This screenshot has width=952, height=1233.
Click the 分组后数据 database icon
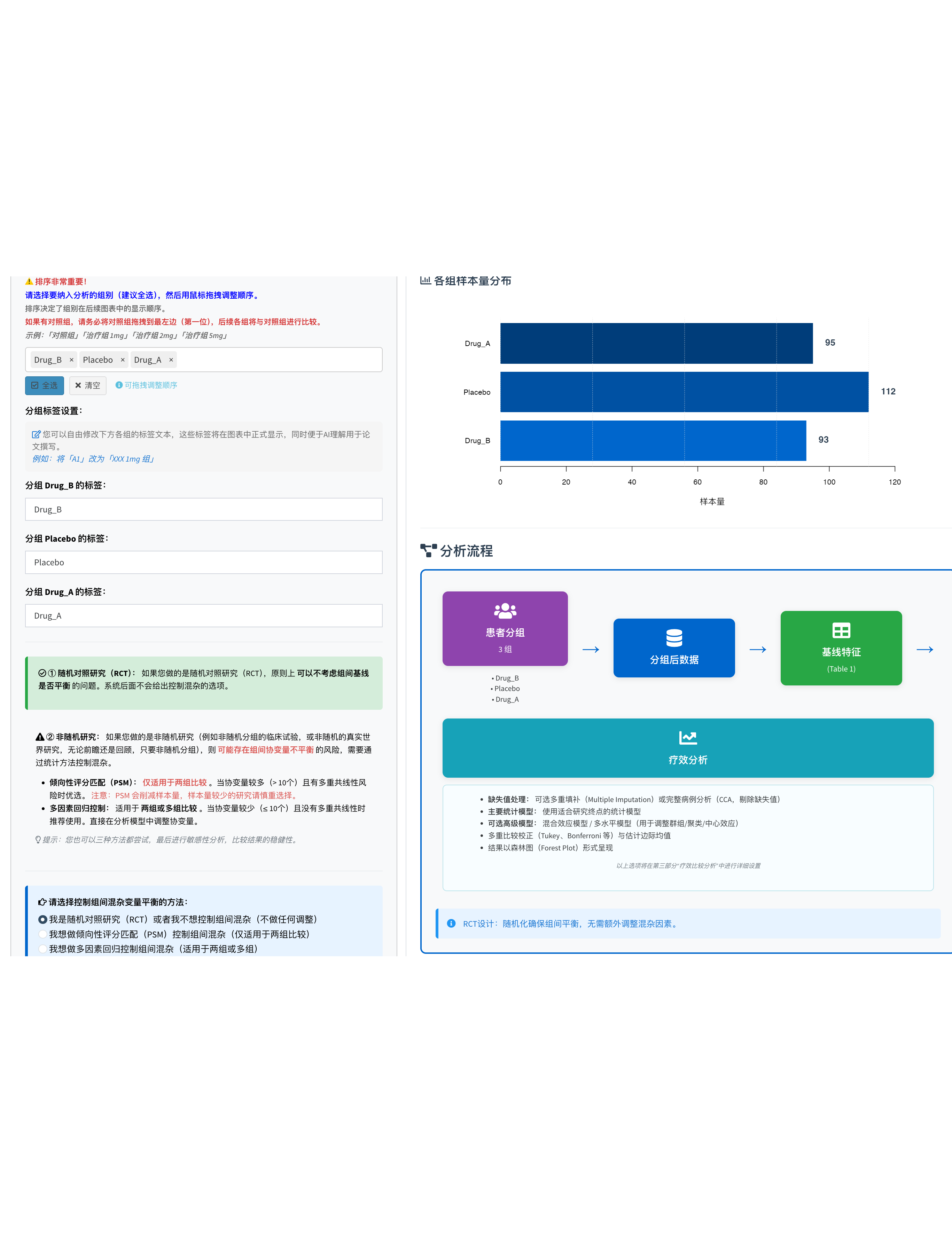[x=674, y=637]
